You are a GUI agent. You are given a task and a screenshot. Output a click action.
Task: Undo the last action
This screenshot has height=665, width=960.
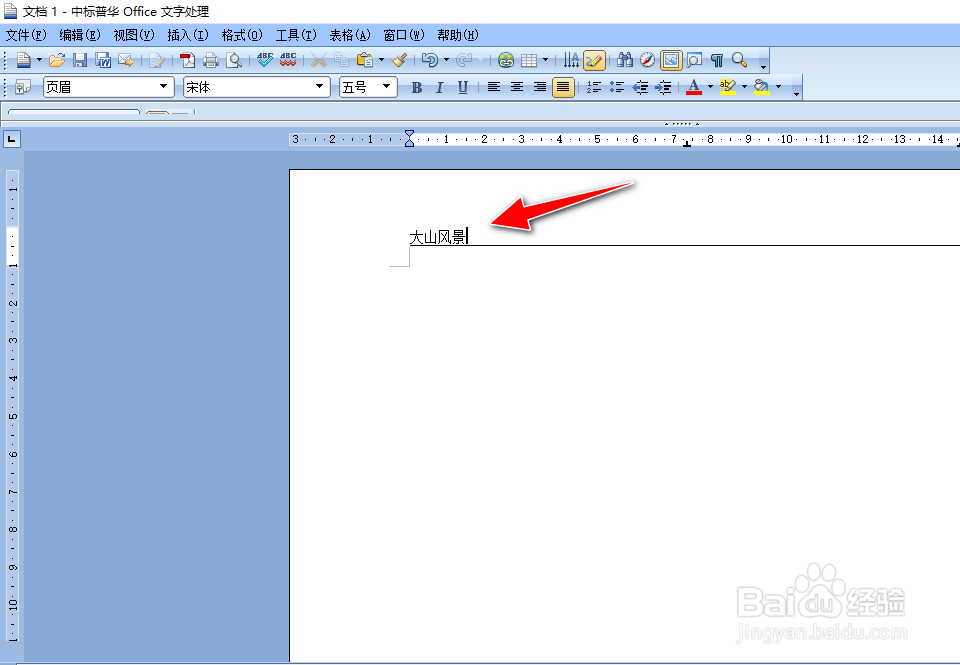(x=430, y=60)
